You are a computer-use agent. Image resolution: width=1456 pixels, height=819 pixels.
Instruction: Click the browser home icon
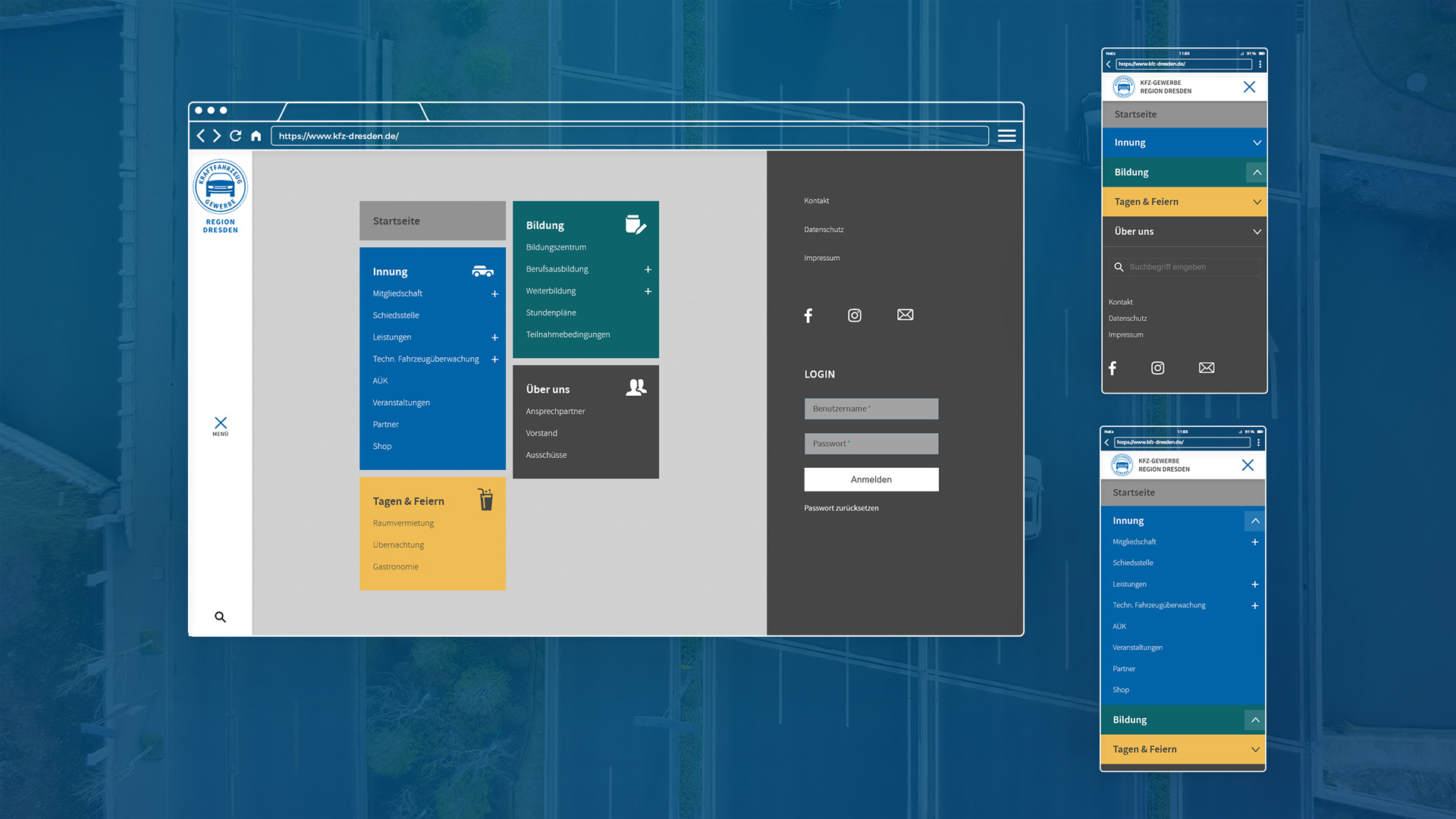click(x=256, y=136)
